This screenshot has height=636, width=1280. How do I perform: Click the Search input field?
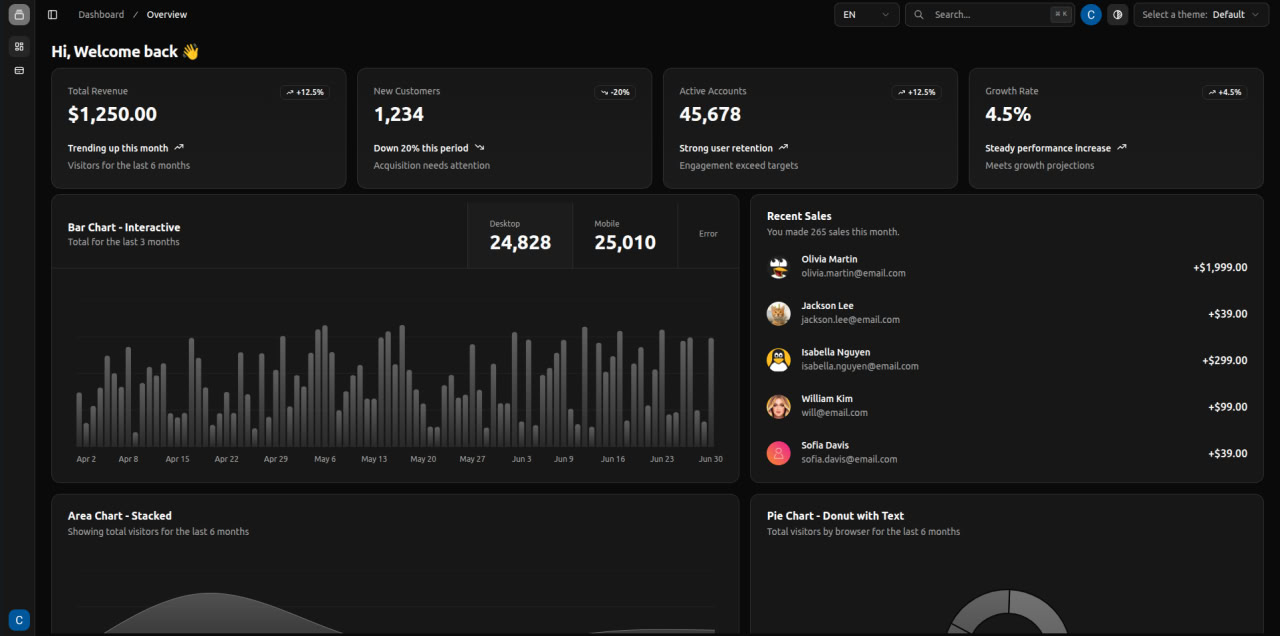point(990,14)
